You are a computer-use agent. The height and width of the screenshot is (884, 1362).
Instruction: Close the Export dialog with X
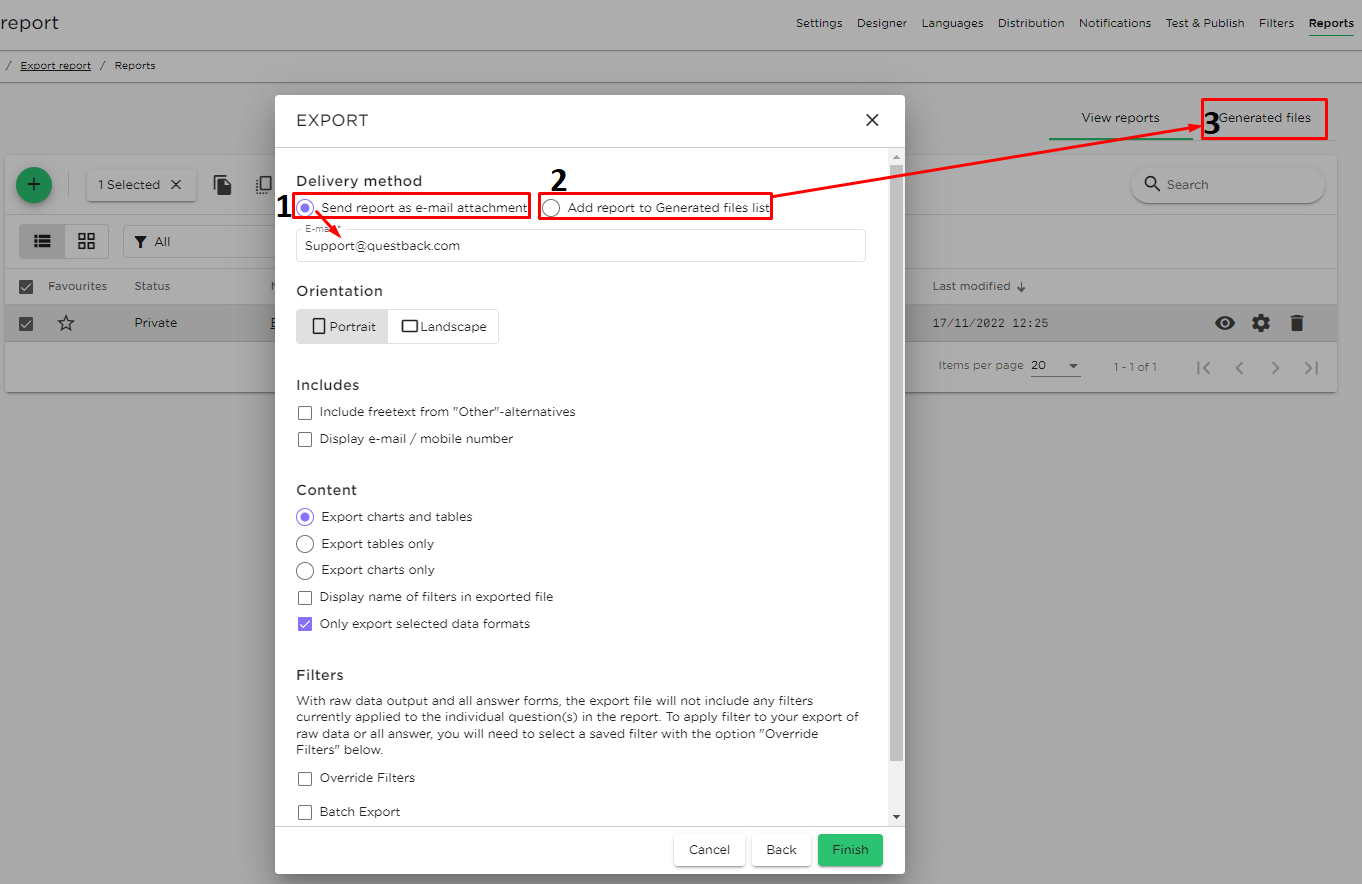pos(872,120)
